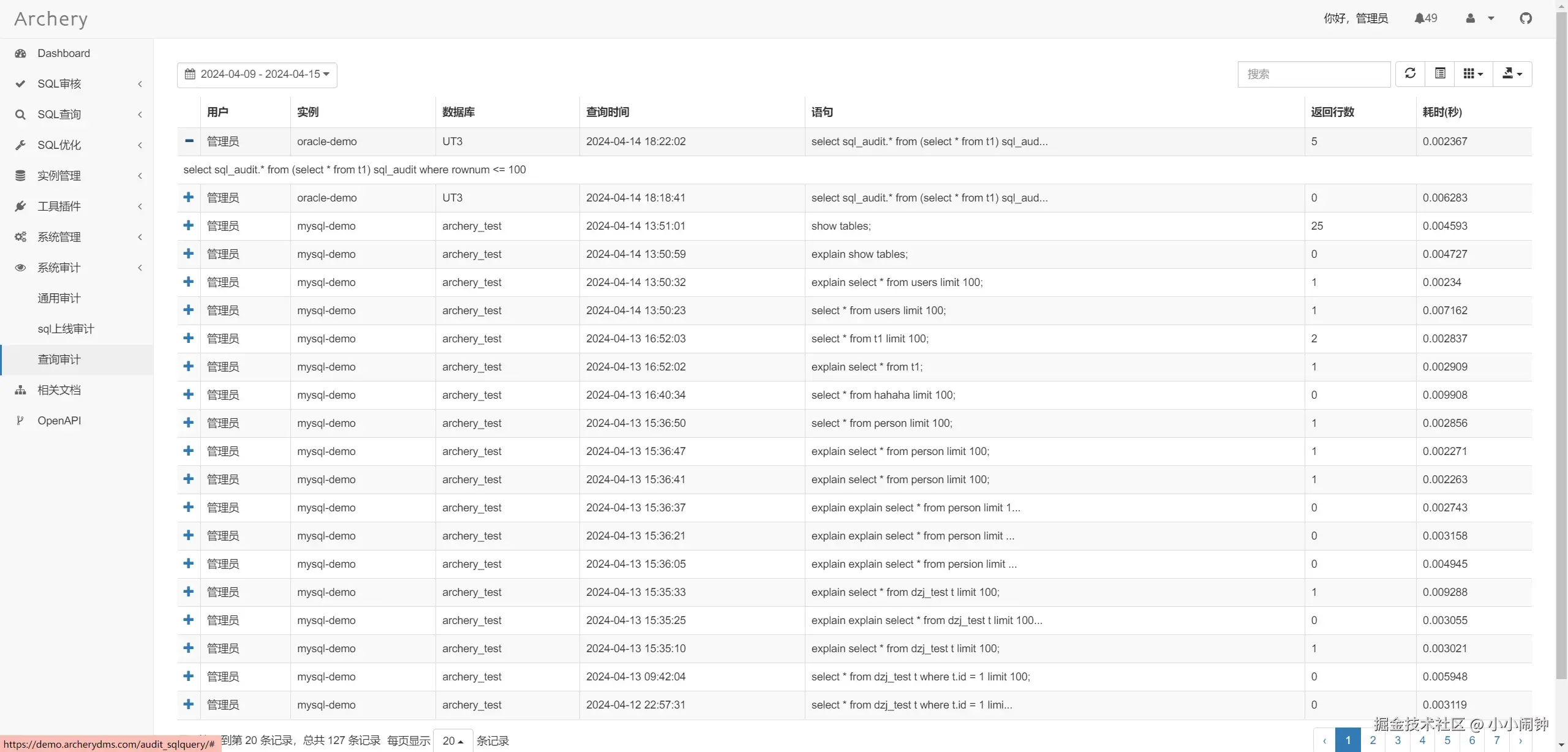The height and width of the screenshot is (752, 1568).
Task: Toggle the card view icon
Action: (1440, 74)
